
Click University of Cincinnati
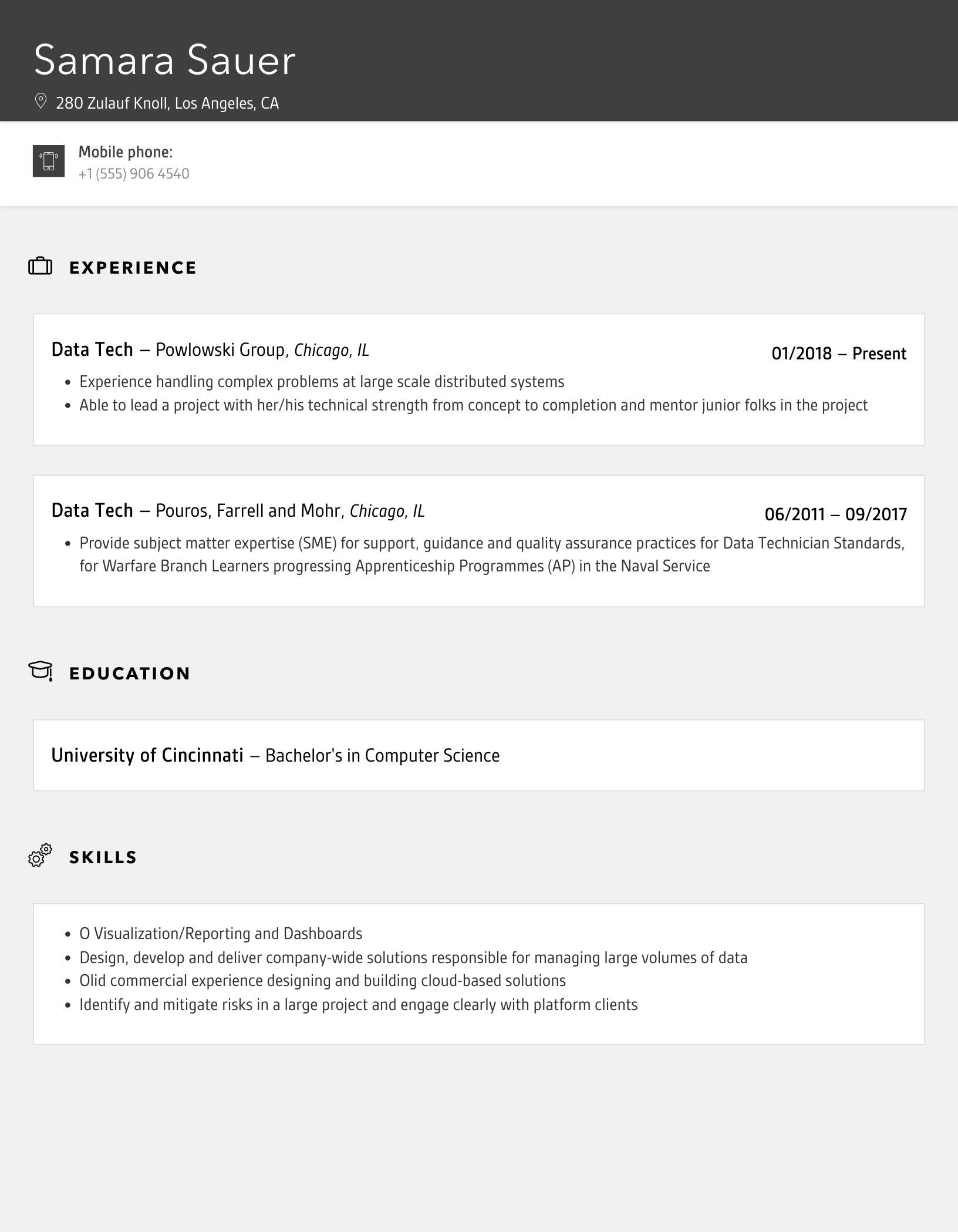(147, 755)
